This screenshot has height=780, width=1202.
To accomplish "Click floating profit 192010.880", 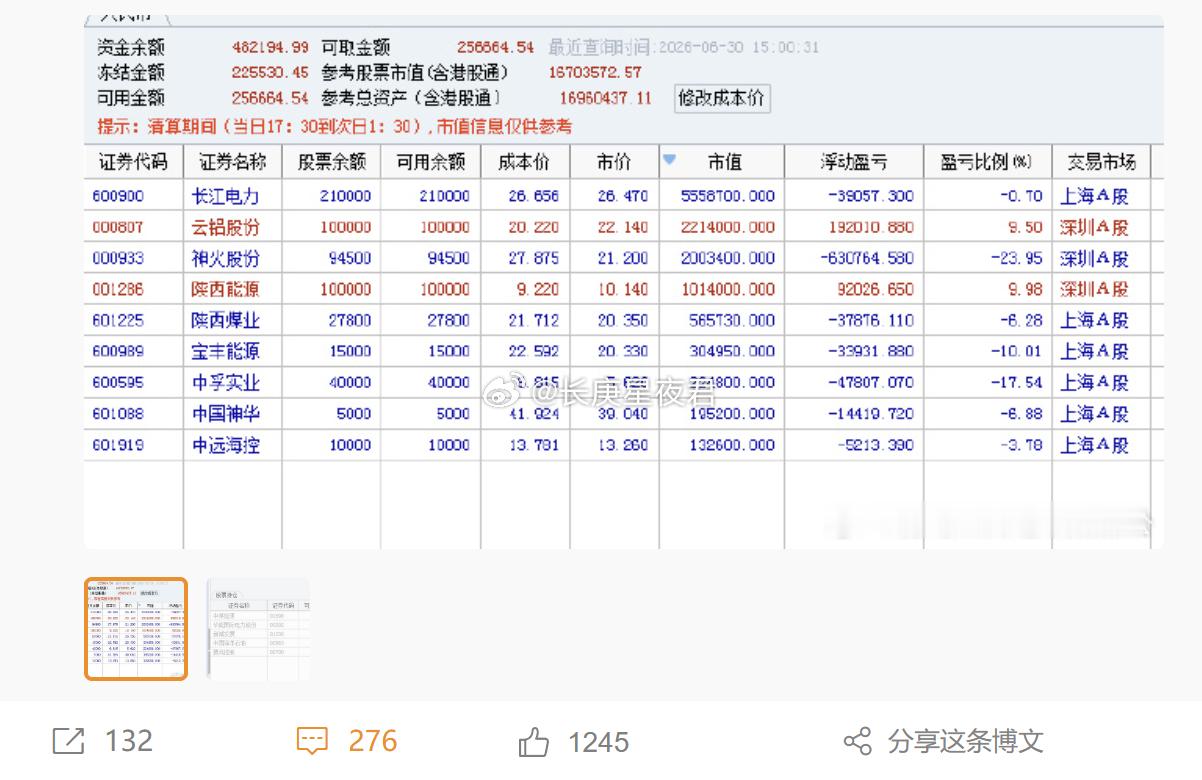I will [872, 227].
